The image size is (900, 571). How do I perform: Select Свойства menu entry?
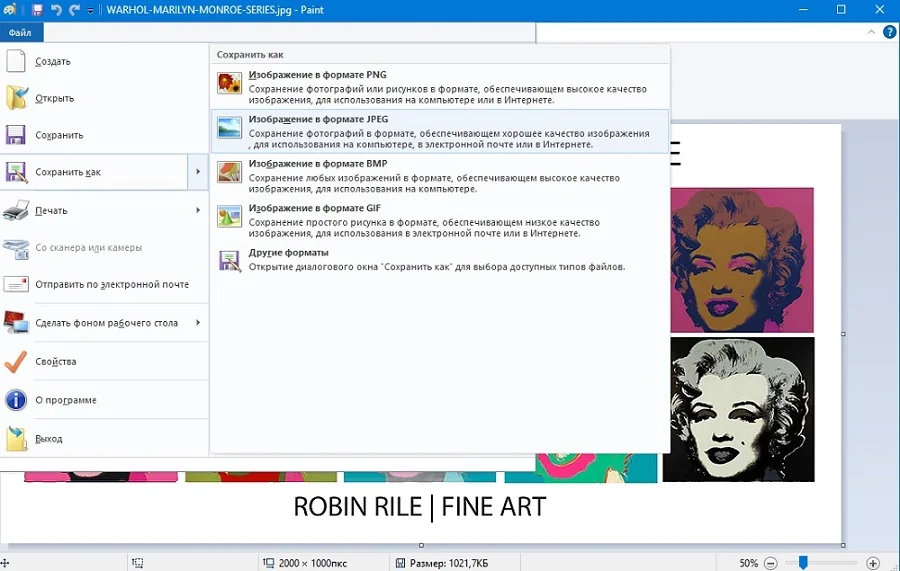[x=104, y=362]
